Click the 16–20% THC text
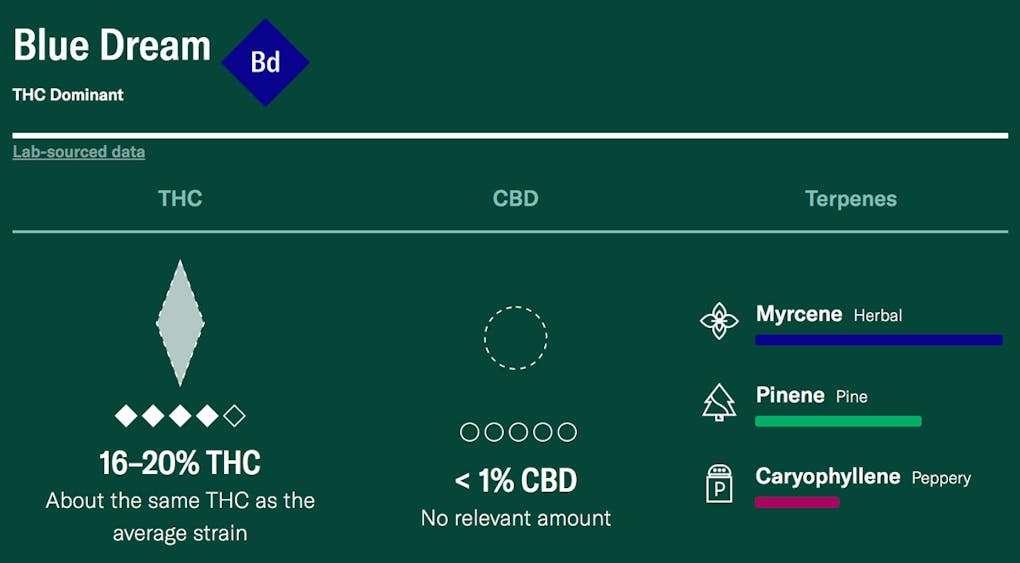Viewport: 1020px width, 563px height. (x=180, y=463)
